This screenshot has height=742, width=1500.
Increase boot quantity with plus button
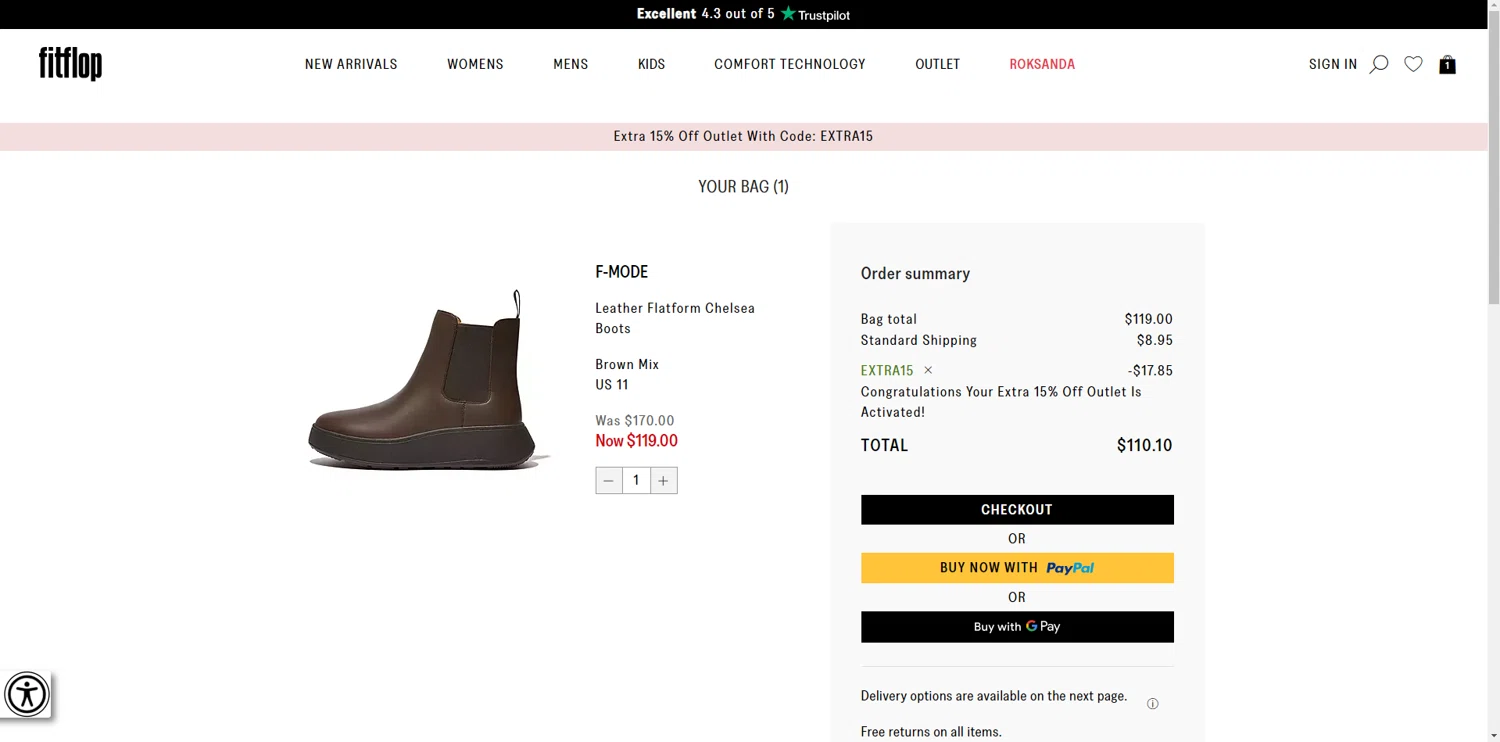click(663, 481)
